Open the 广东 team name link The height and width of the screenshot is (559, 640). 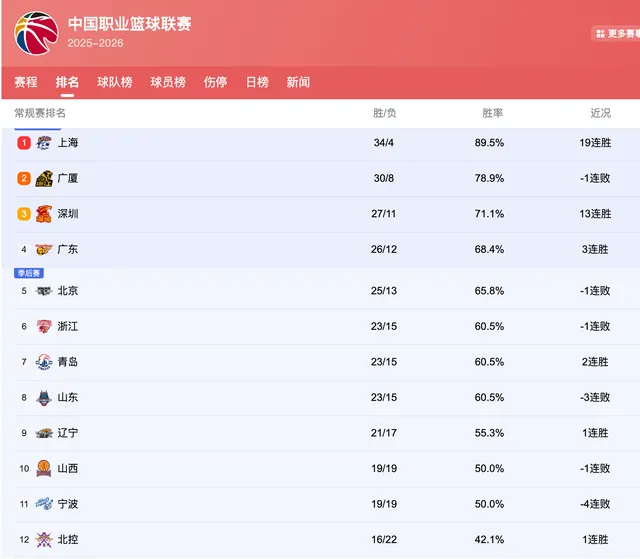[68, 249]
